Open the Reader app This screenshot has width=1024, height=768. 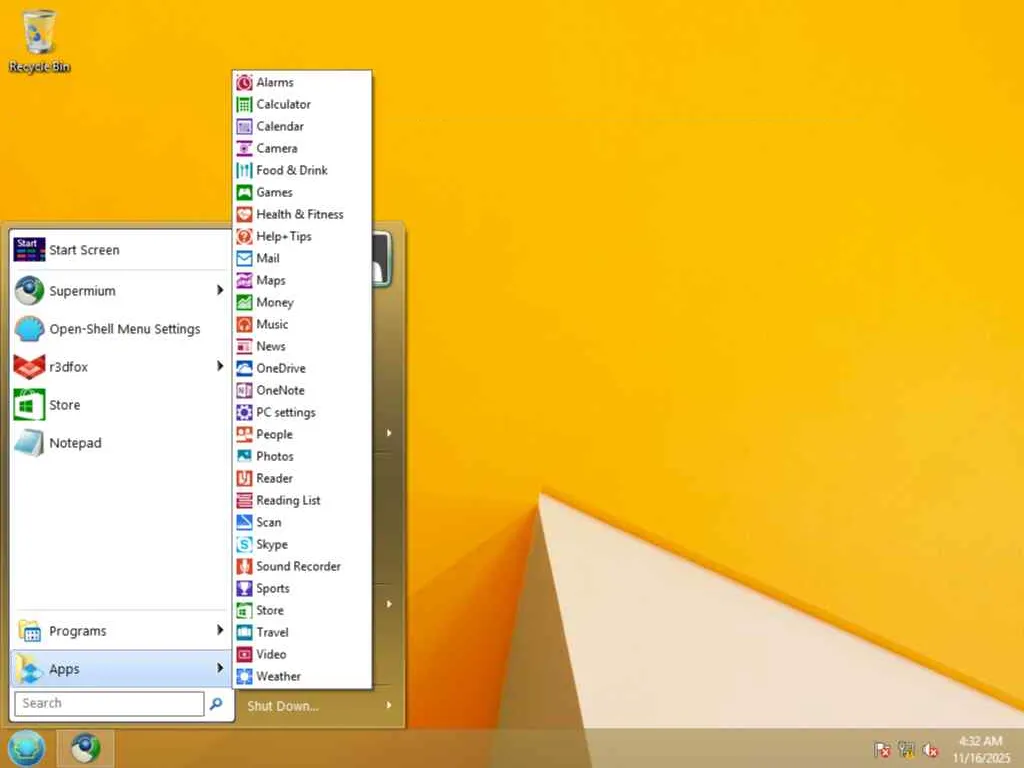point(302,478)
